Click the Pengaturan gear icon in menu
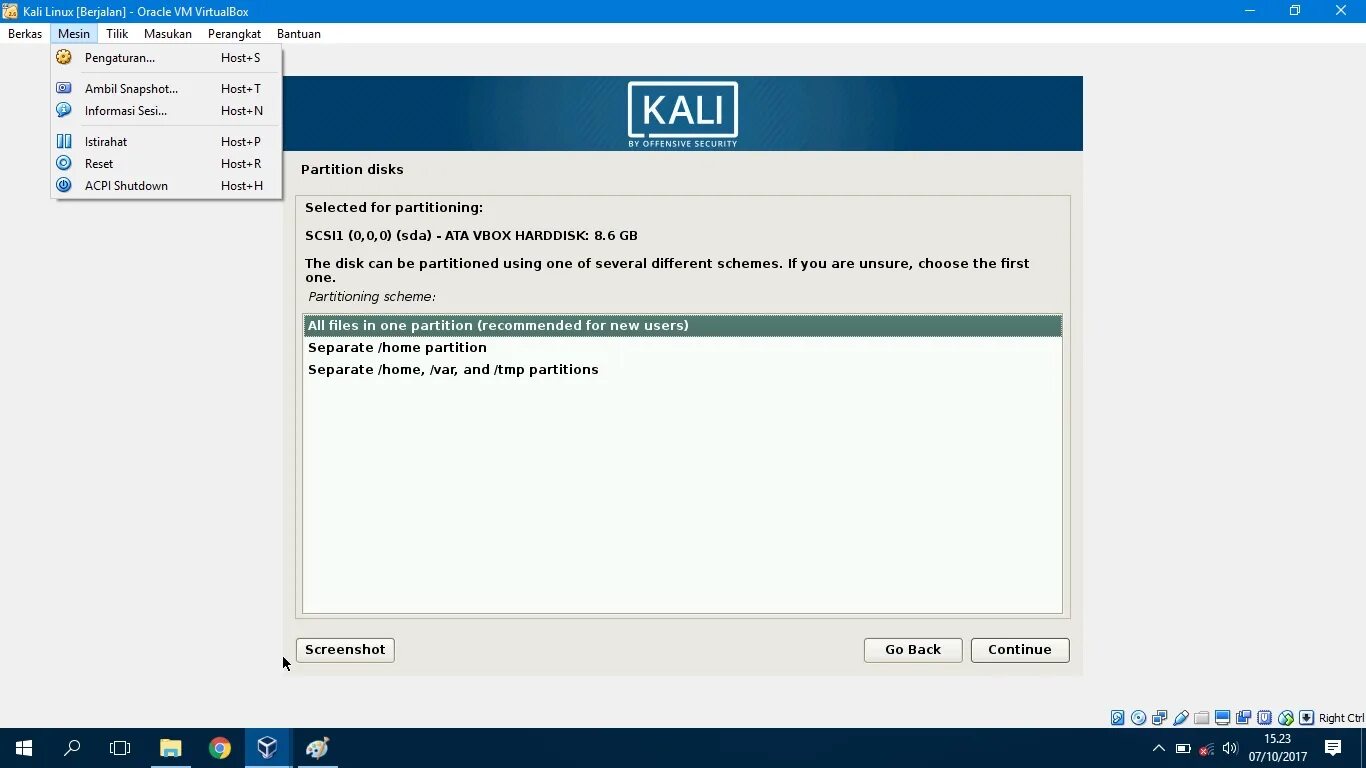1366x768 pixels. coord(64,58)
